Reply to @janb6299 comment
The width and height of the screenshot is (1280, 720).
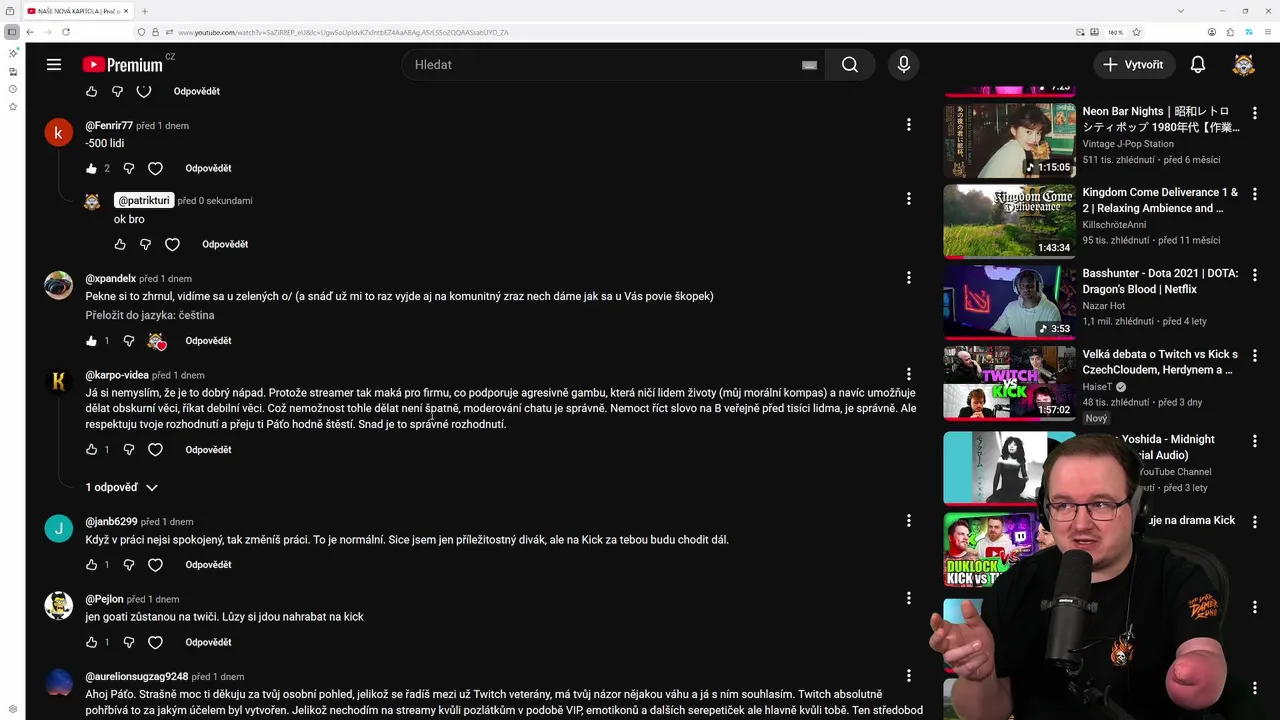[208, 565]
